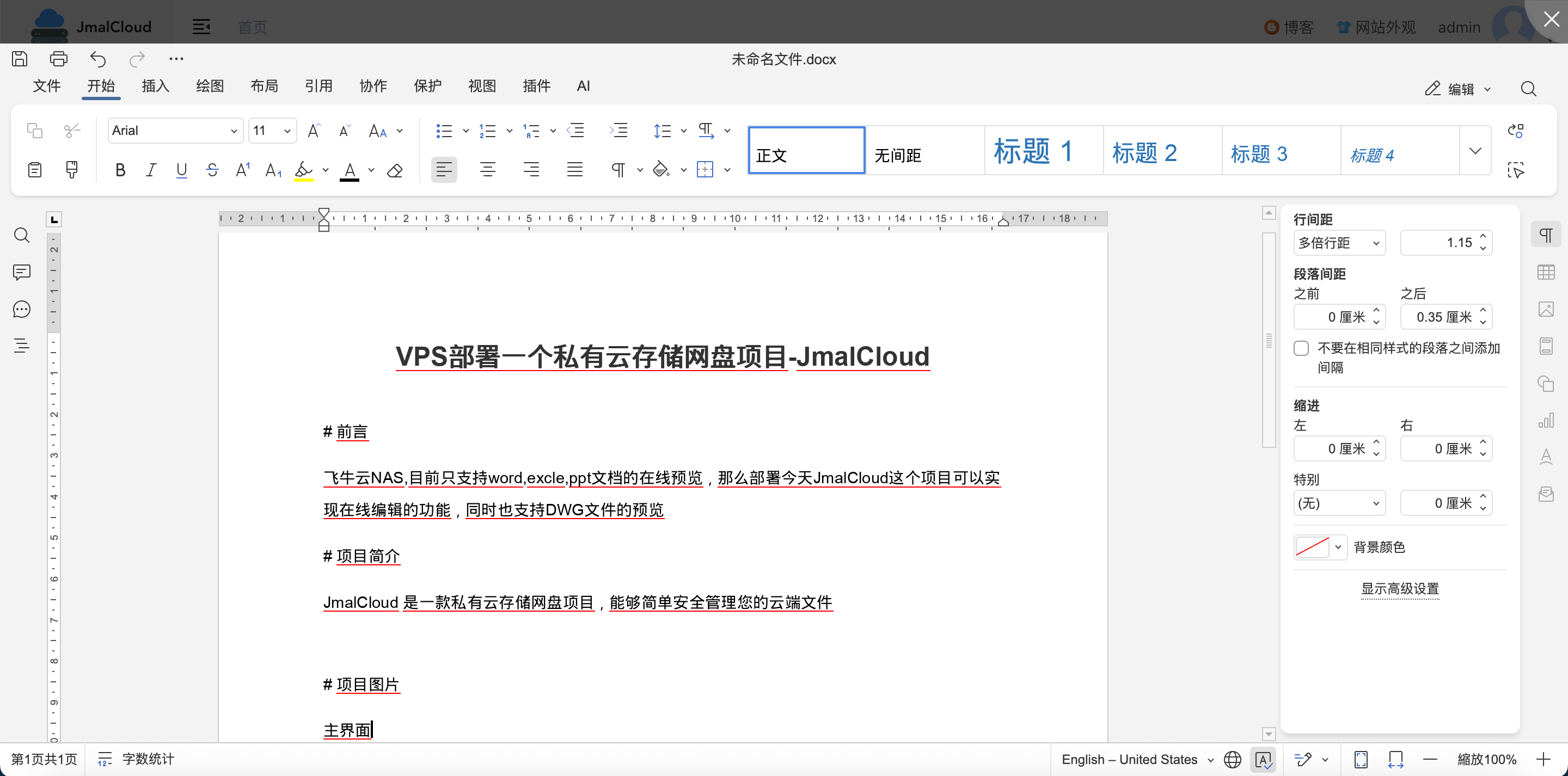The height and width of the screenshot is (776, 1568).
Task: Click 显示高级设置 link
Action: (1399, 589)
